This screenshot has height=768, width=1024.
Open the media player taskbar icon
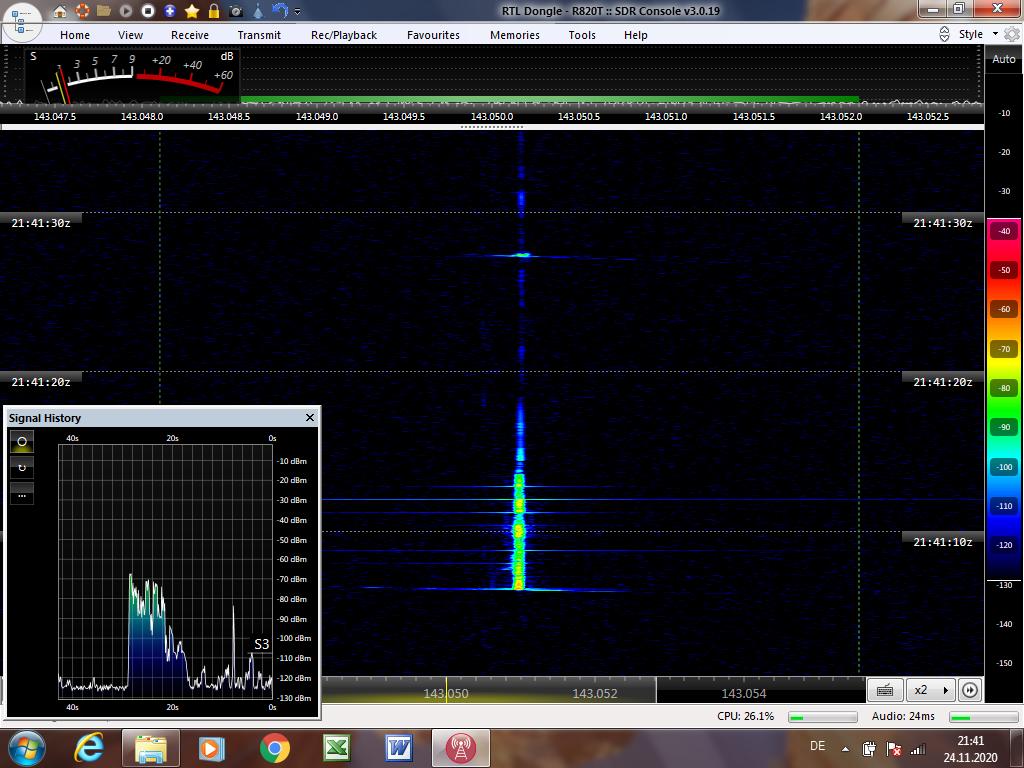click(x=212, y=748)
